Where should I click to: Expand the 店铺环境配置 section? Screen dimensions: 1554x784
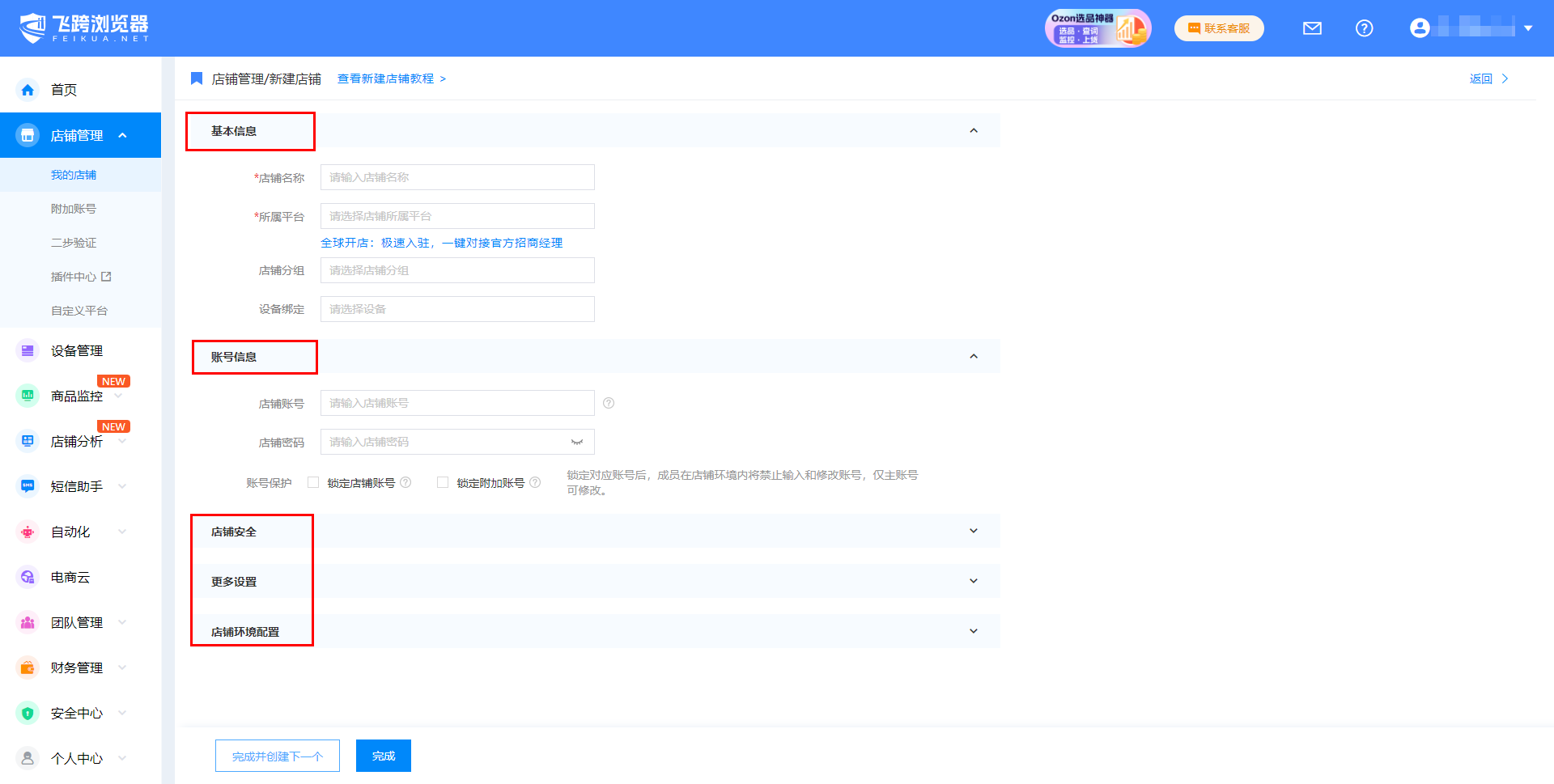(973, 631)
